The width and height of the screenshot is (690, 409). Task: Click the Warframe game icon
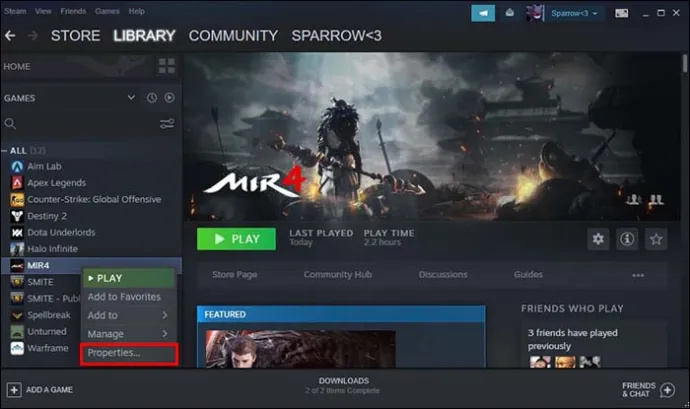click(x=17, y=348)
